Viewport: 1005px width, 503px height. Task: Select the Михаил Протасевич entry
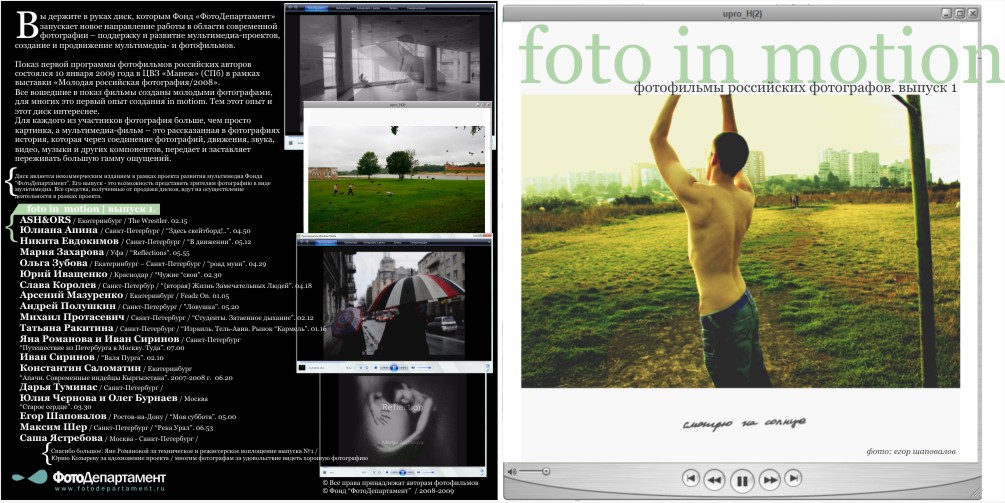coord(166,317)
